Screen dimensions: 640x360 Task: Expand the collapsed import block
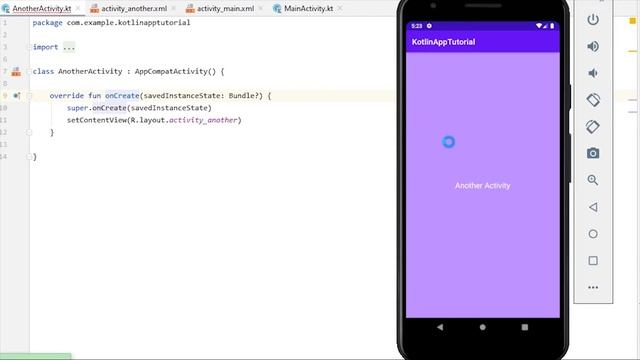pyautogui.click(x=29, y=47)
